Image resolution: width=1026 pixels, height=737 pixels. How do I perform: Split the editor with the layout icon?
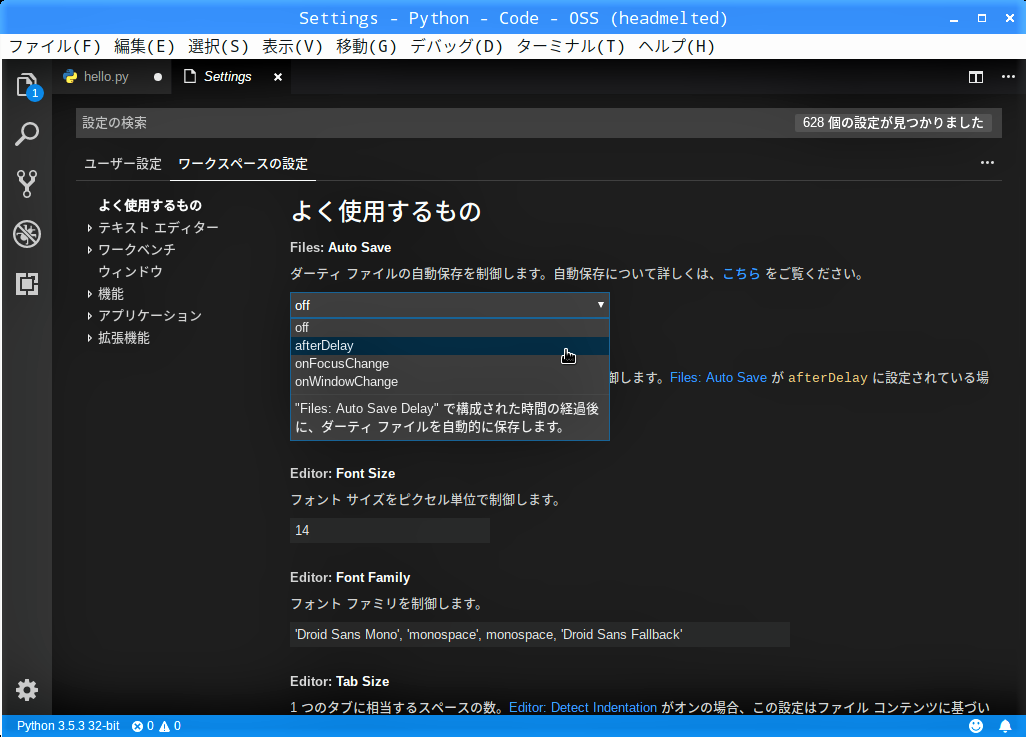pos(976,77)
